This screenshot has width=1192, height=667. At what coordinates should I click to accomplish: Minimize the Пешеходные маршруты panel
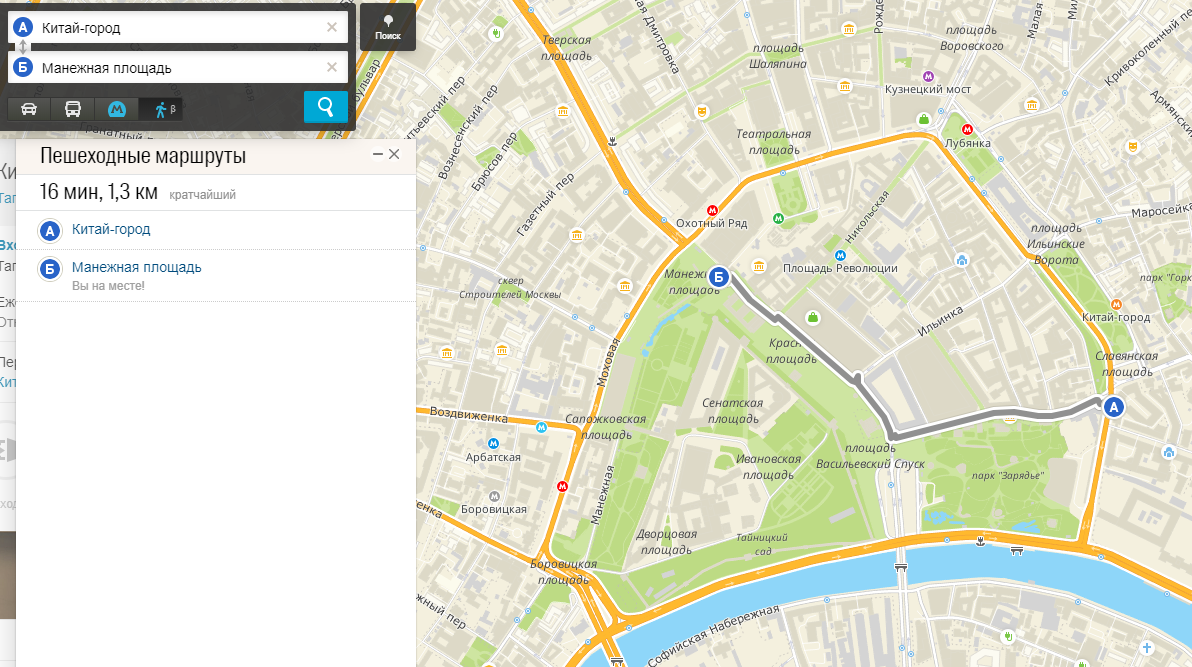[377, 154]
